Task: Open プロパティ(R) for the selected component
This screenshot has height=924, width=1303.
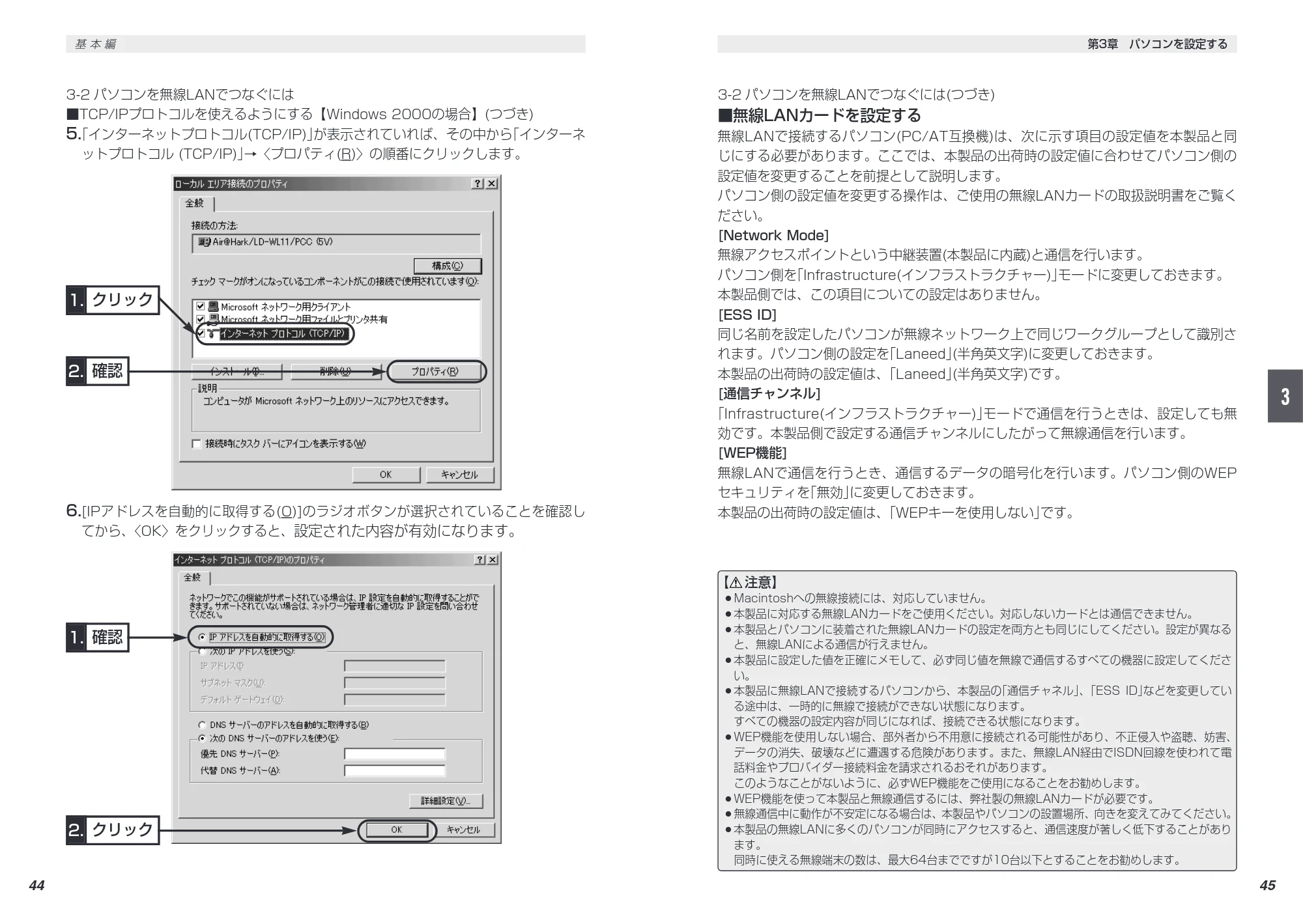Action: coord(435,372)
